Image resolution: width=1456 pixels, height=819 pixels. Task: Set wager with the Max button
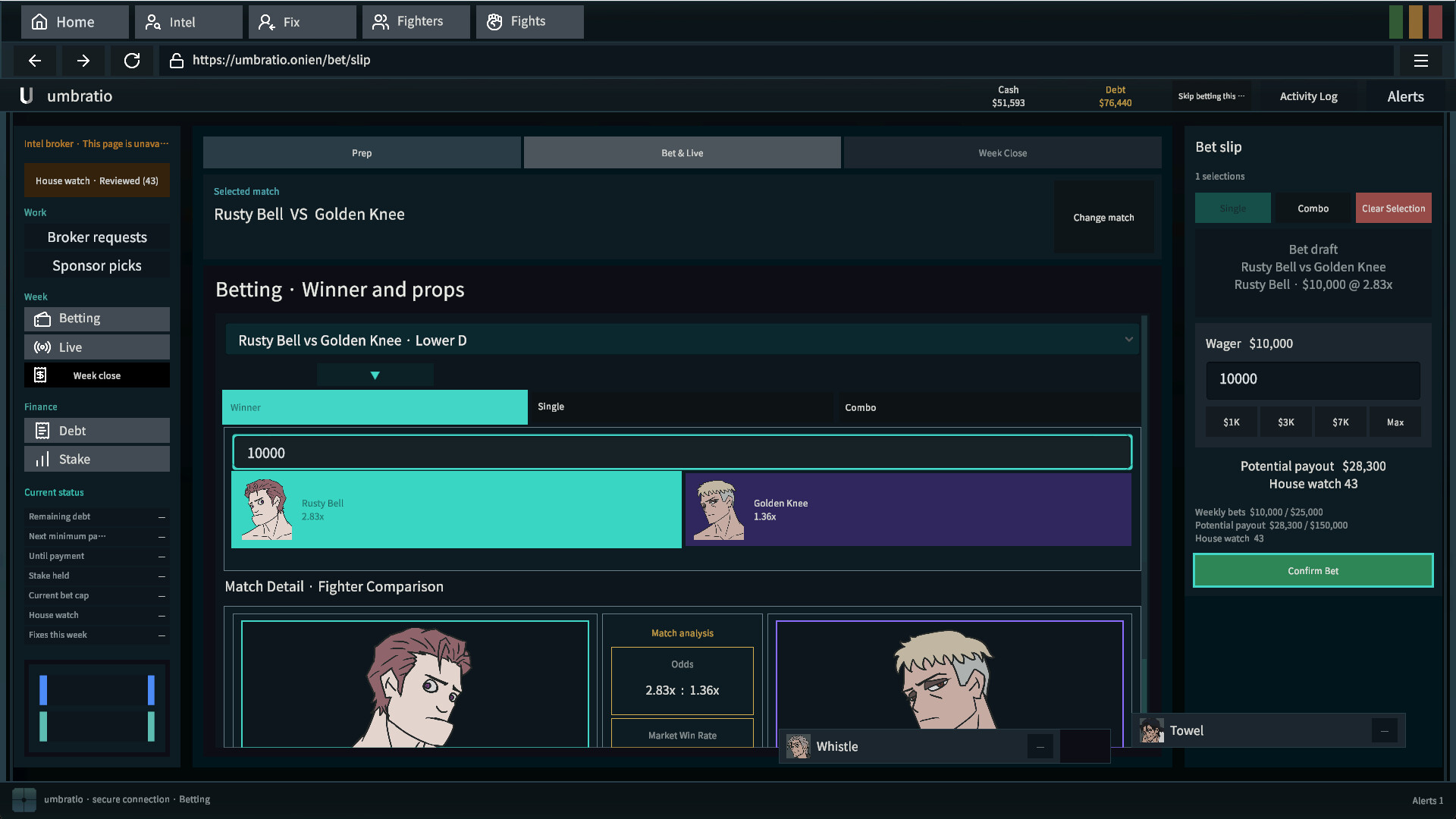coord(1395,422)
